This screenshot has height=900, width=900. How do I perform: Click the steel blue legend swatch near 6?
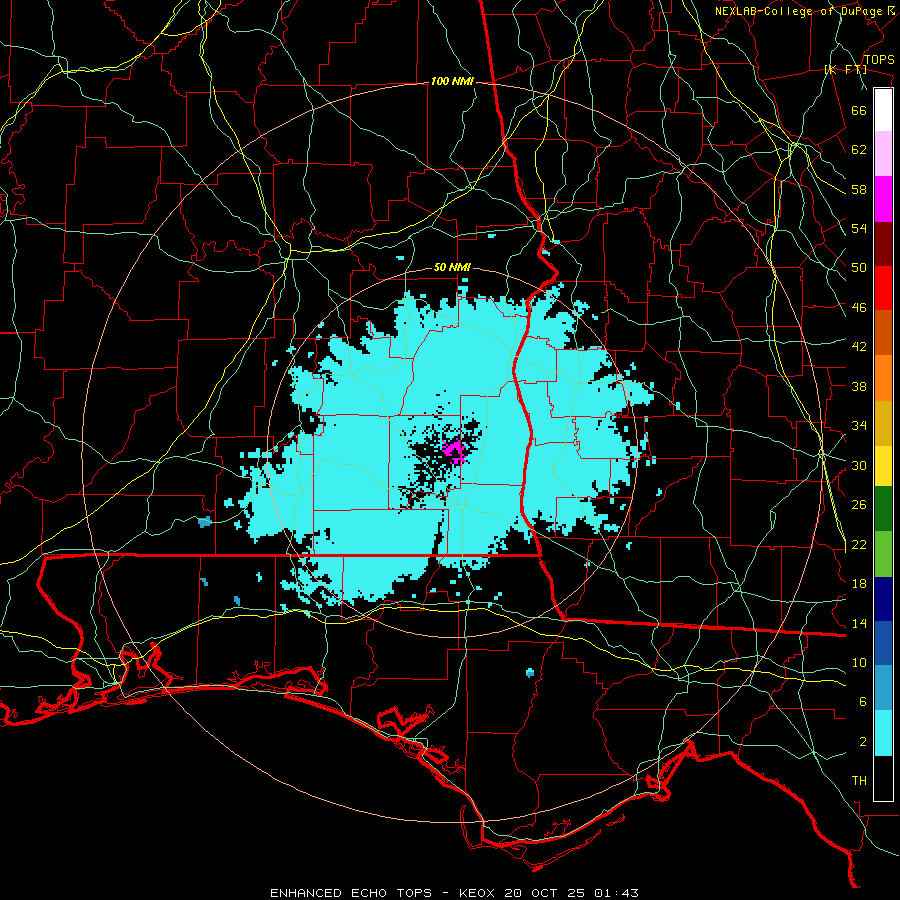pyautogui.click(x=883, y=688)
